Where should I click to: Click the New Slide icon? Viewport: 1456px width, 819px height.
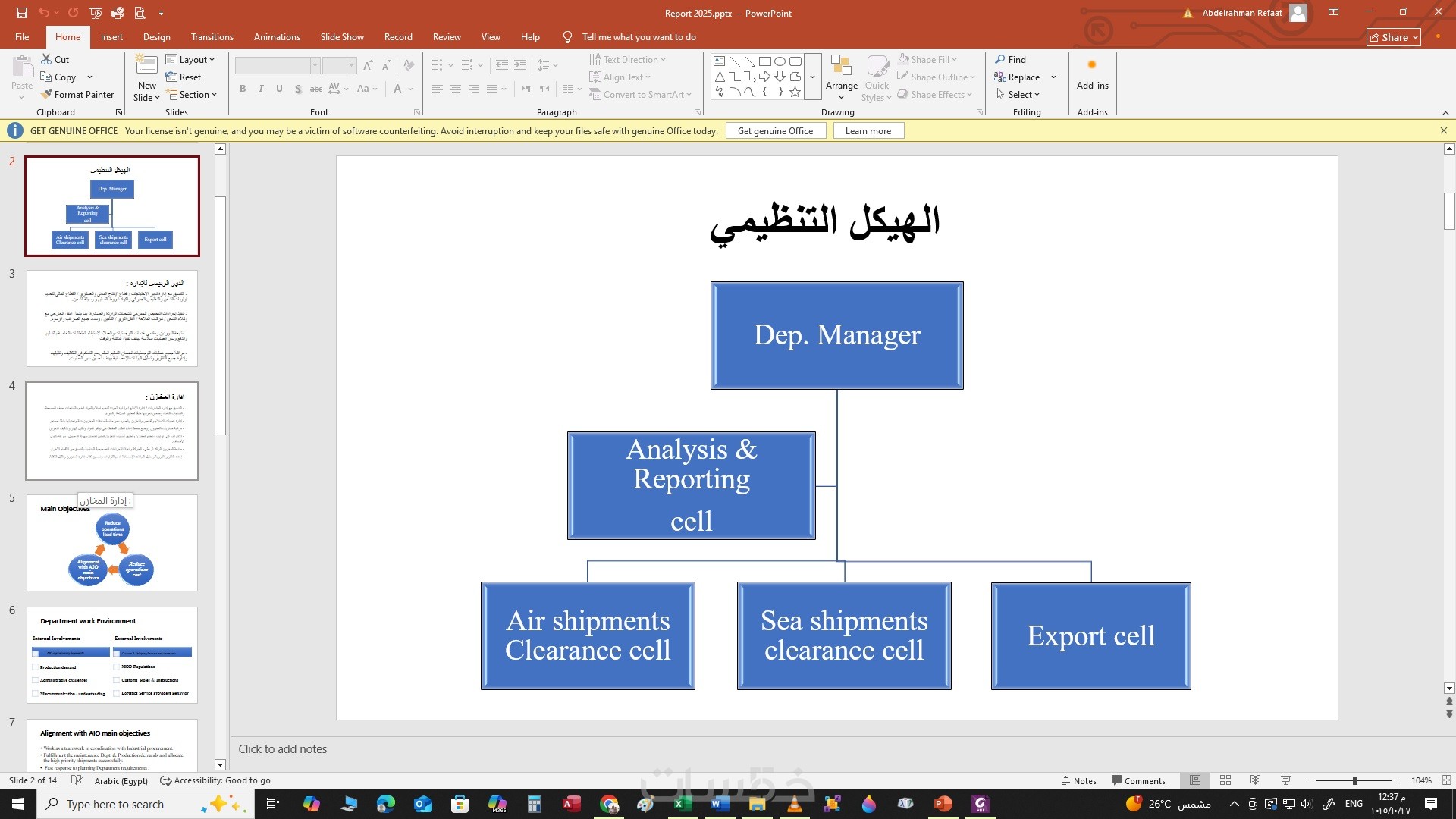coord(146,68)
